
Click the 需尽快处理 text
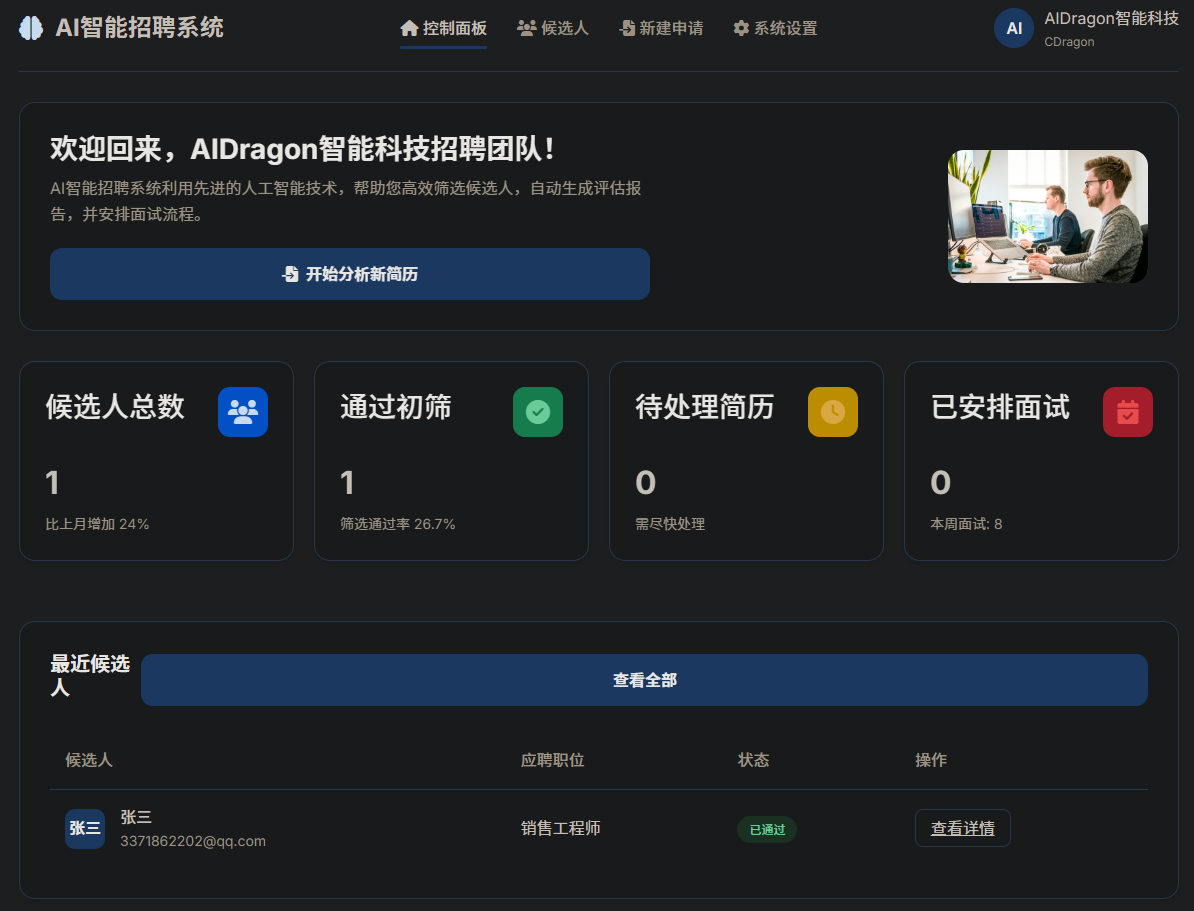tap(670, 524)
